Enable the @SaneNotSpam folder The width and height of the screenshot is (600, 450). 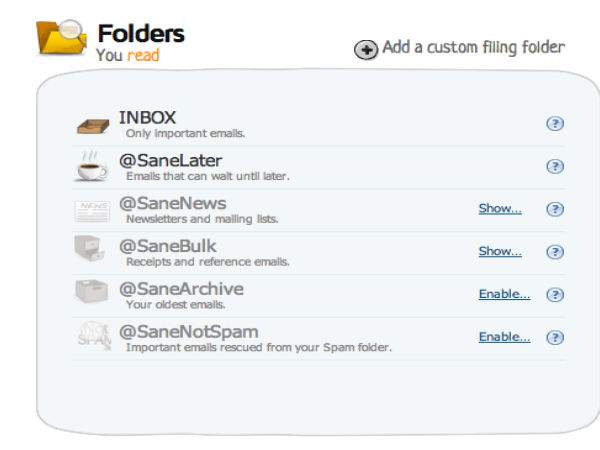coord(504,337)
